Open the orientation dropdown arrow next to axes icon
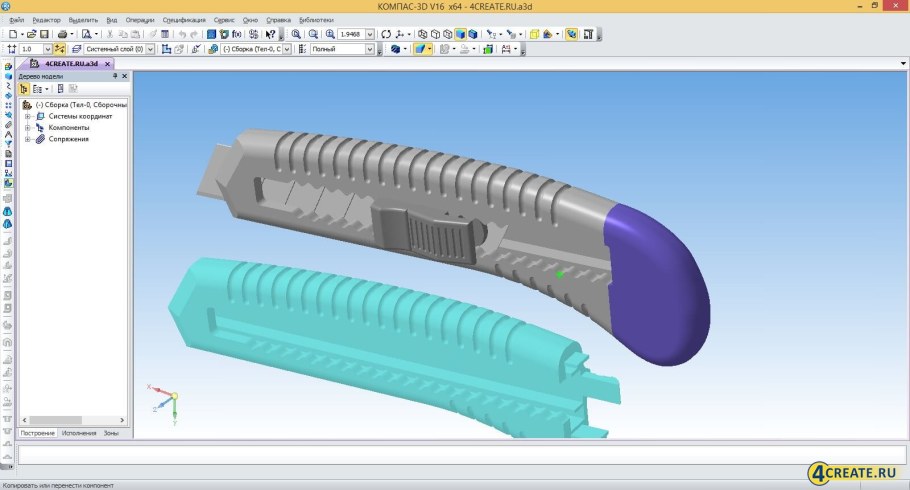 coord(409,34)
